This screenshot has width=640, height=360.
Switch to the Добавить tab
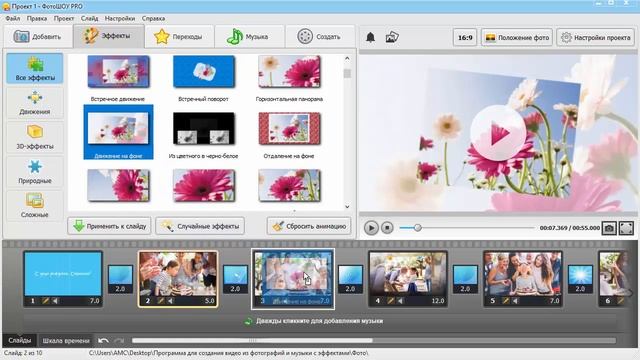point(38,37)
